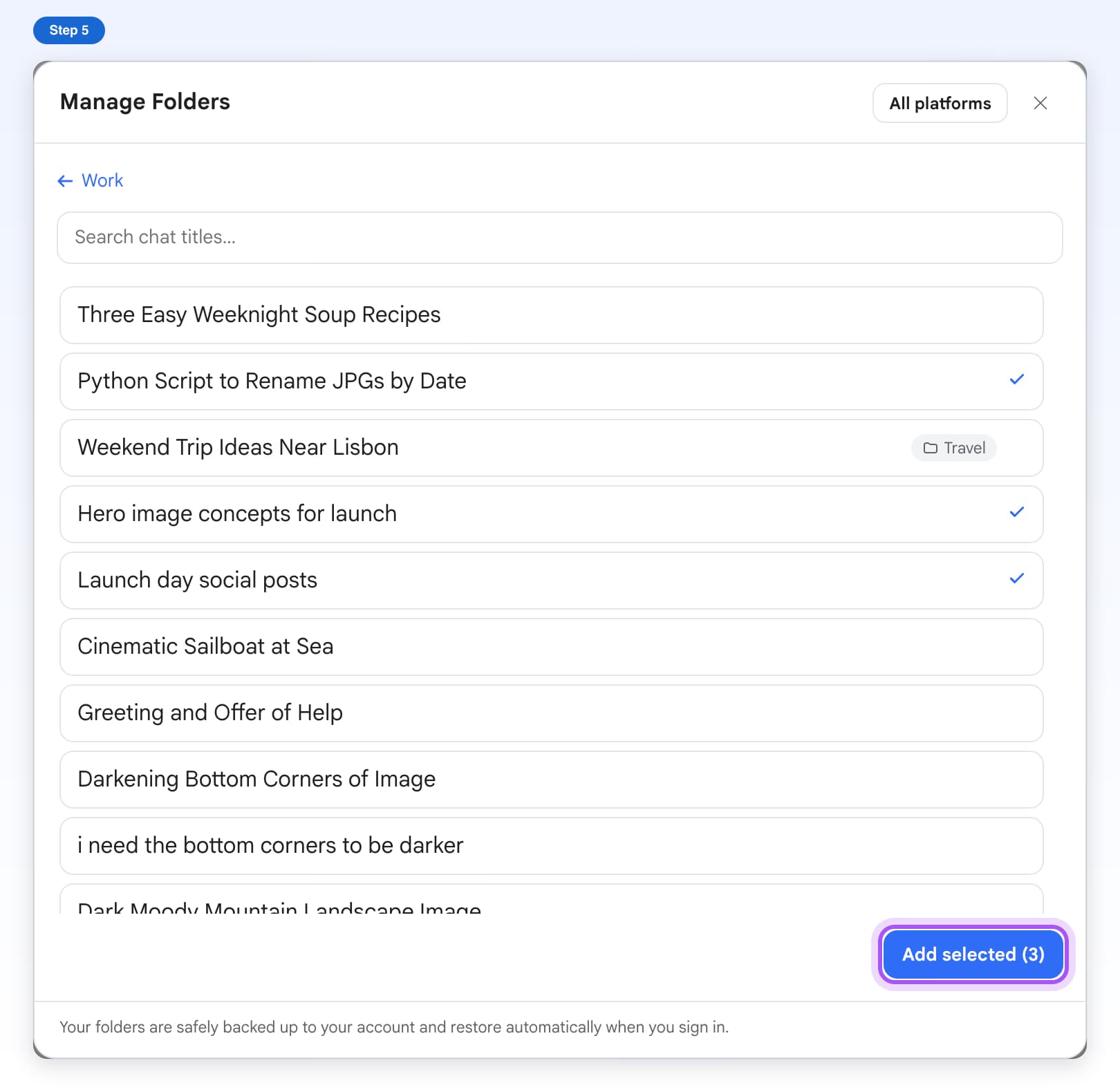Select Greeting and Offer of Help chat
This screenshot has width=1120, height=1092.
click(x=551, y=713)
